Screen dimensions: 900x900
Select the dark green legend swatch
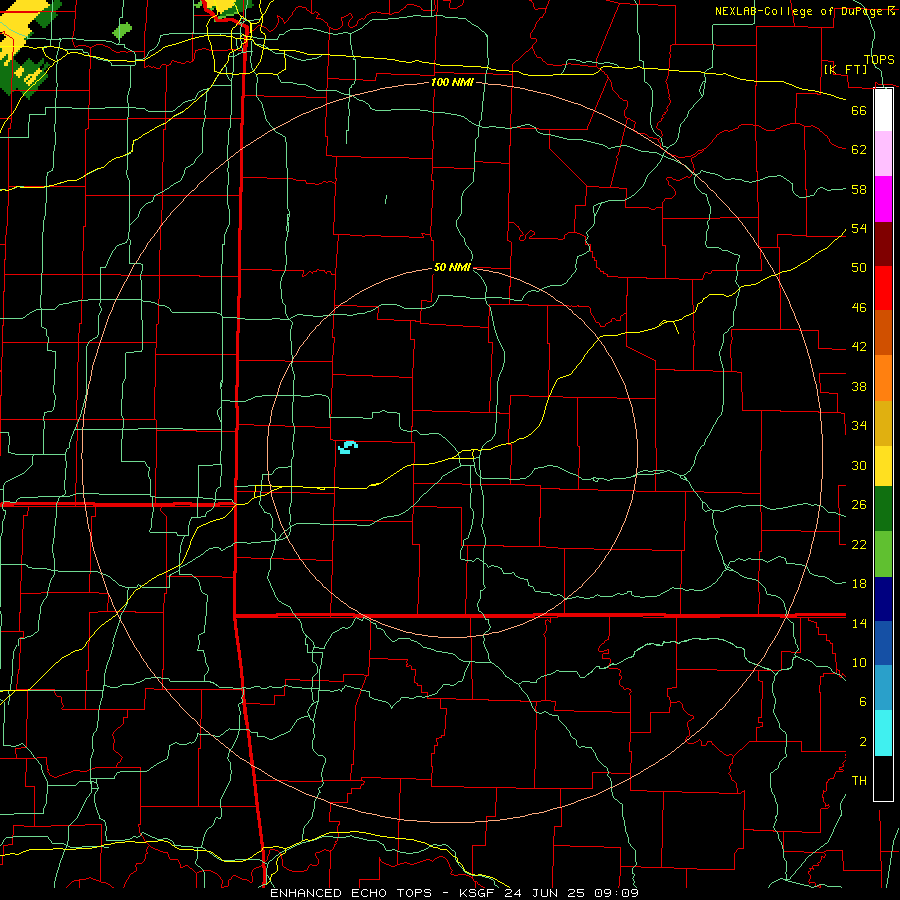883,509
